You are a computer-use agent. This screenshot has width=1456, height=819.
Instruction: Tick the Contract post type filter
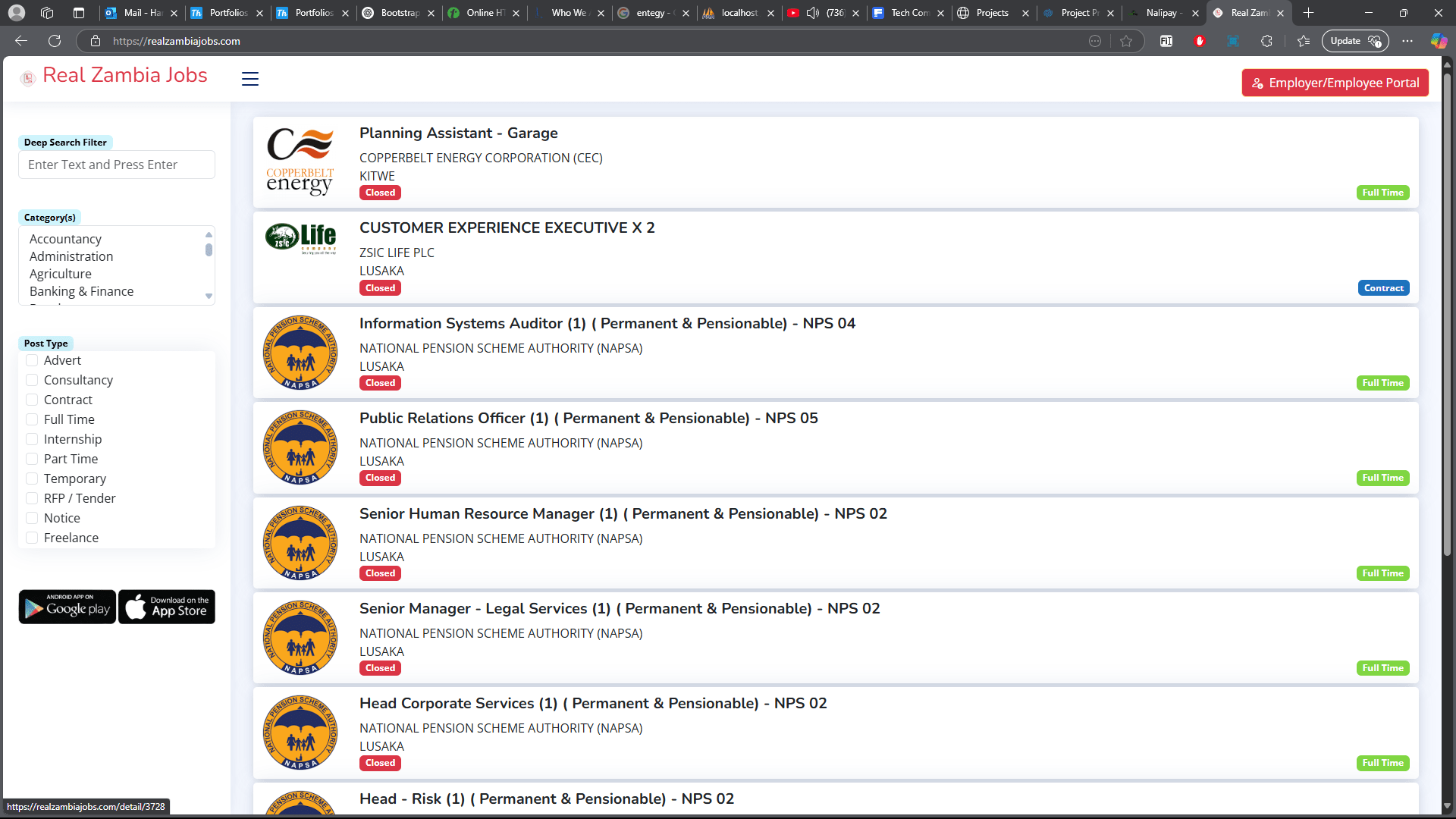point(32,400)
